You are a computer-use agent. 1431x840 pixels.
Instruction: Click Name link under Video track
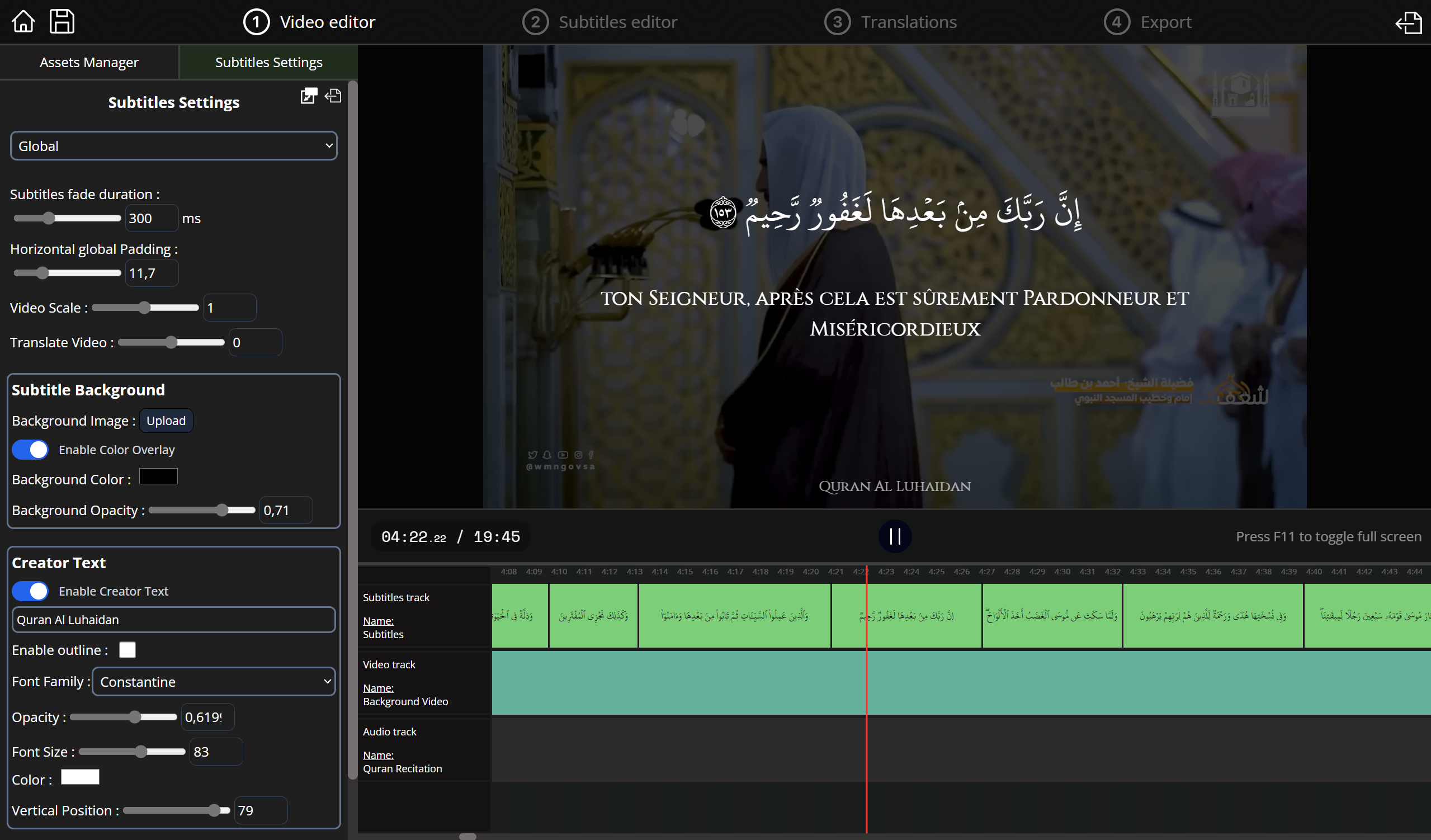coord(378,688)
